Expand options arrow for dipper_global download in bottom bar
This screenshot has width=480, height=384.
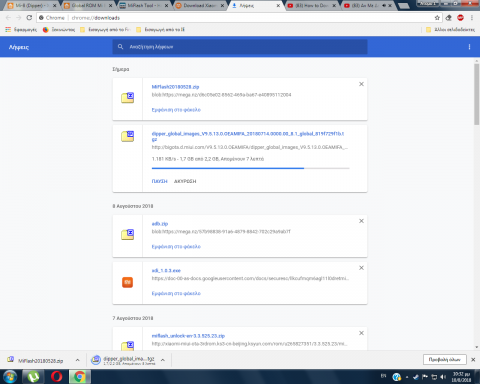(x=163, y=360)
